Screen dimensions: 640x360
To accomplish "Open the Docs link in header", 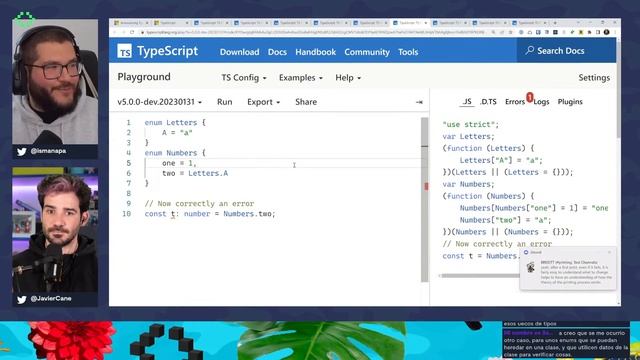I will (277, 52).
